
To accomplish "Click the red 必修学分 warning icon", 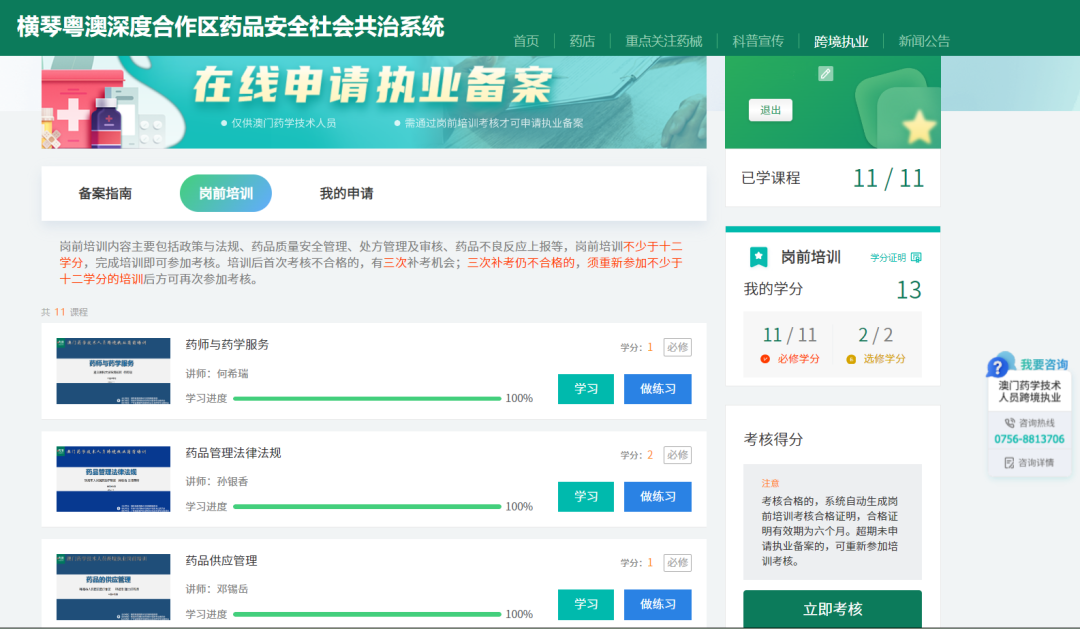I will point(765,359).
